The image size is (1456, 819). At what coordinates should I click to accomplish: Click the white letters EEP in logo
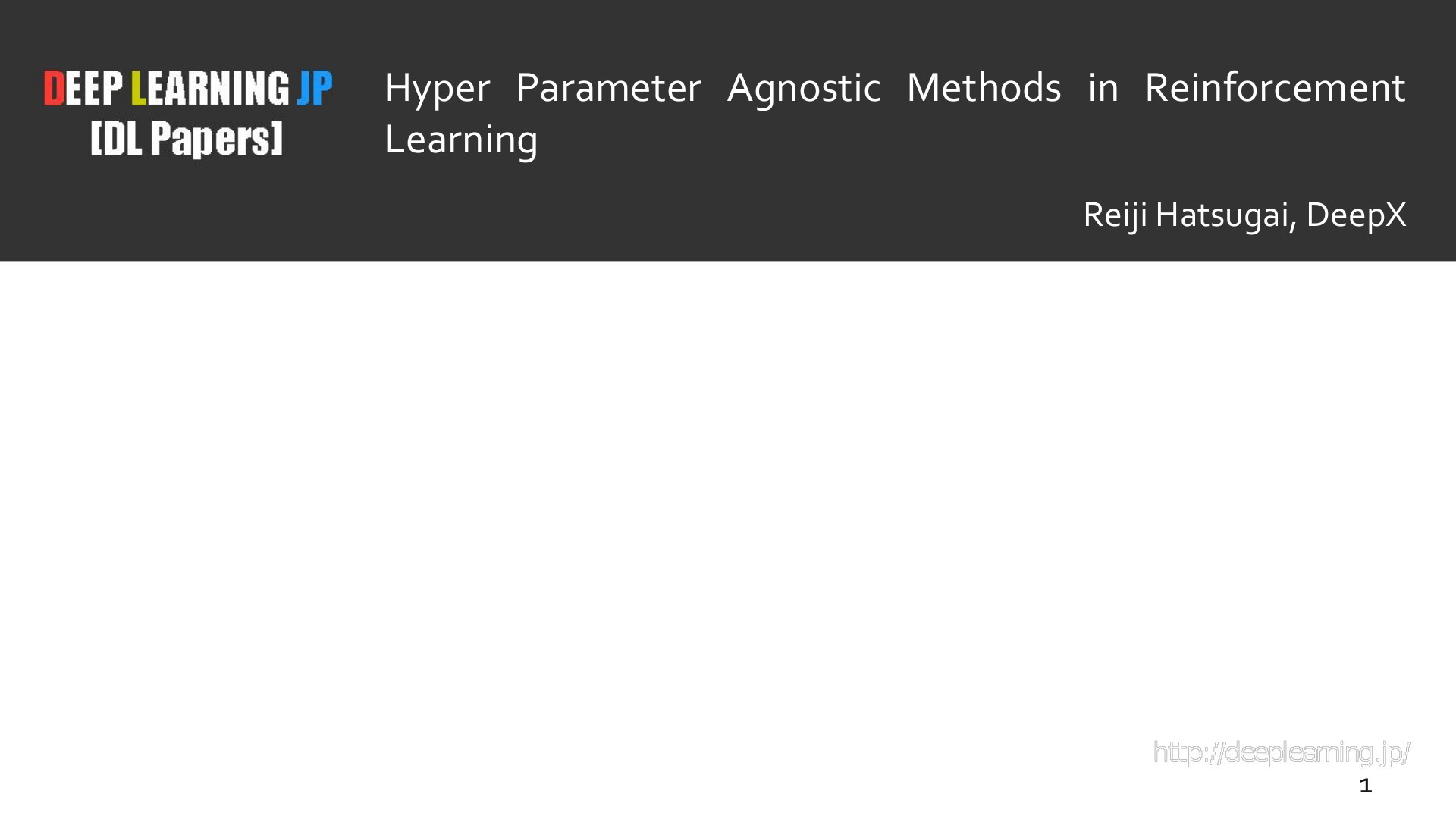coord(95,88)
